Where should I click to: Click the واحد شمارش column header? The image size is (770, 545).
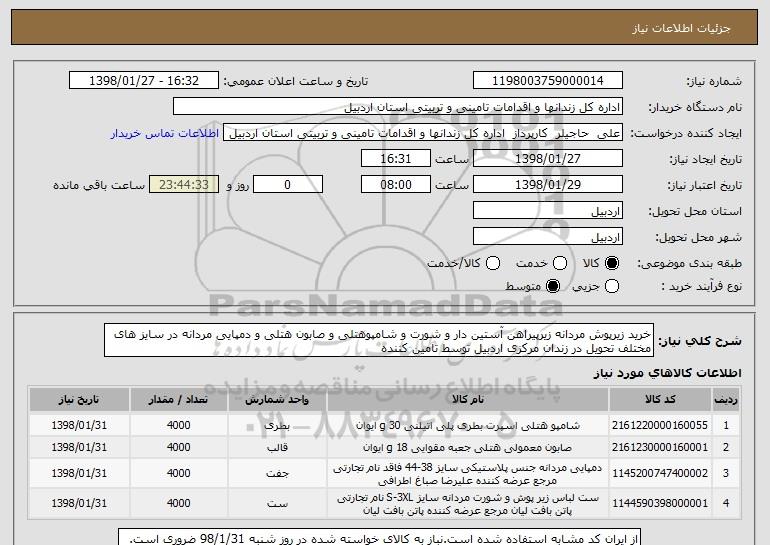point(277,400)
